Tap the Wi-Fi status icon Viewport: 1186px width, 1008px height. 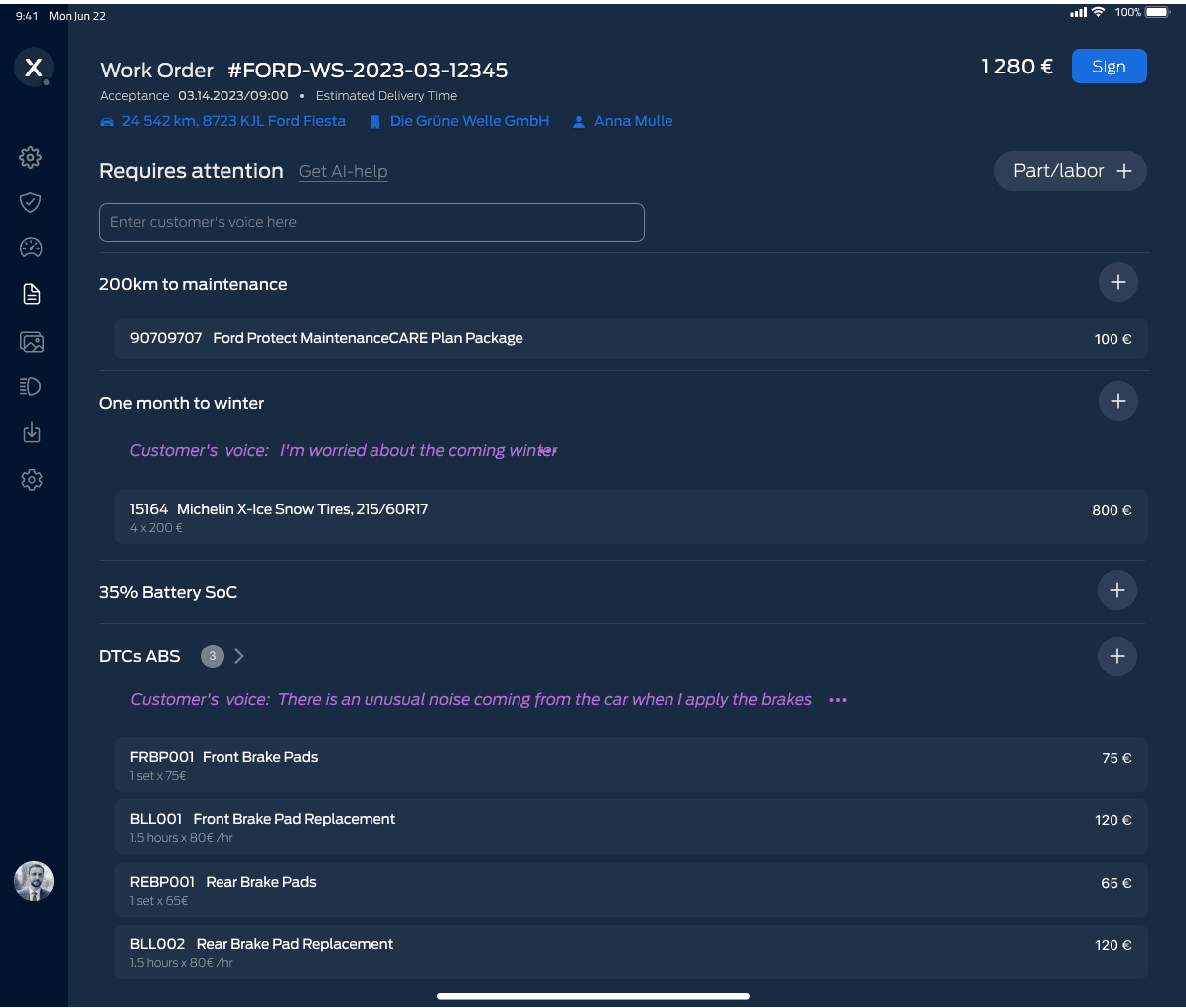click(x=1099, y=11)
